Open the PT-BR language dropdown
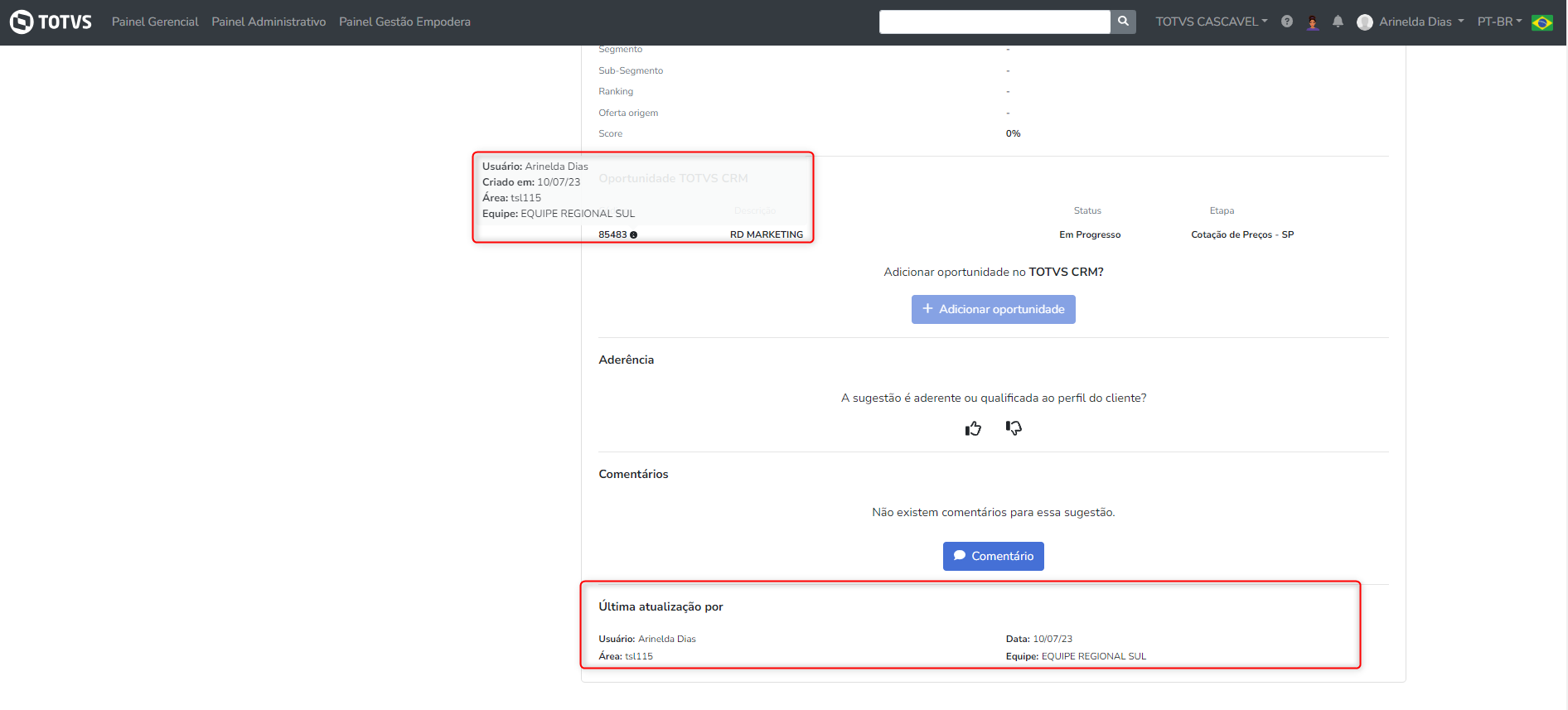1568x710 pixels. [x=1499, y=22]
